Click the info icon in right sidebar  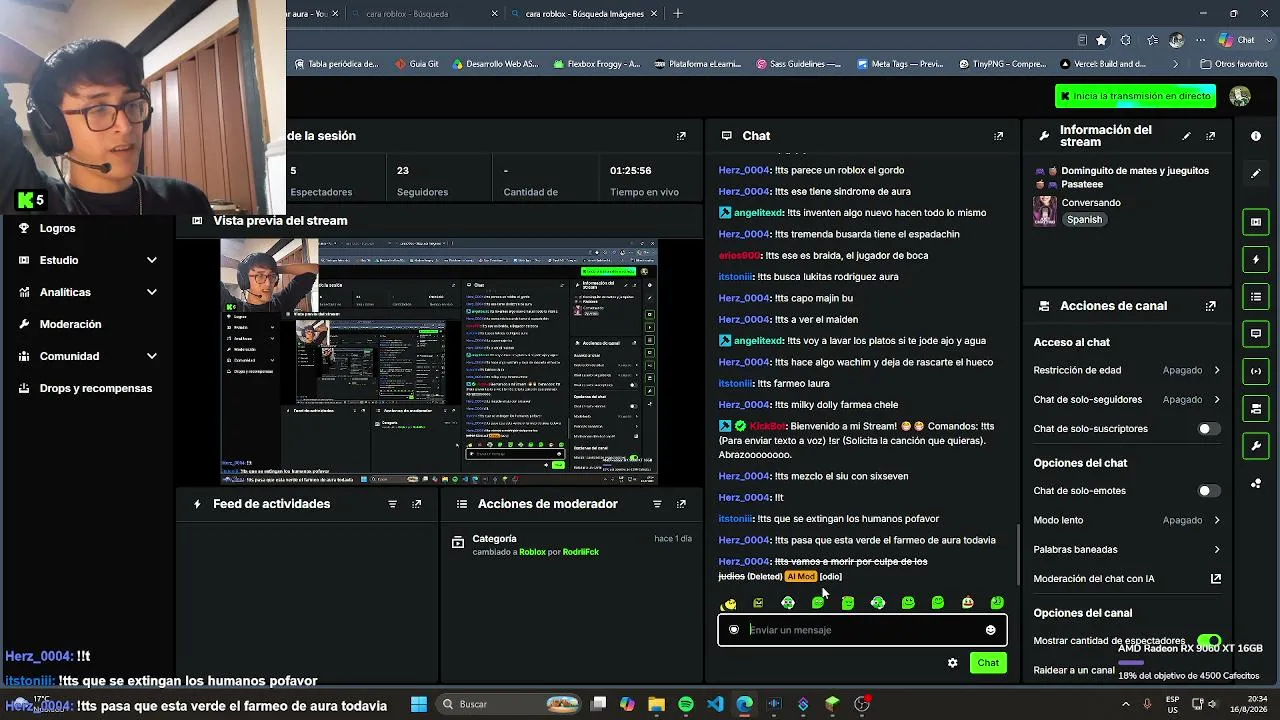[1256, 136]
